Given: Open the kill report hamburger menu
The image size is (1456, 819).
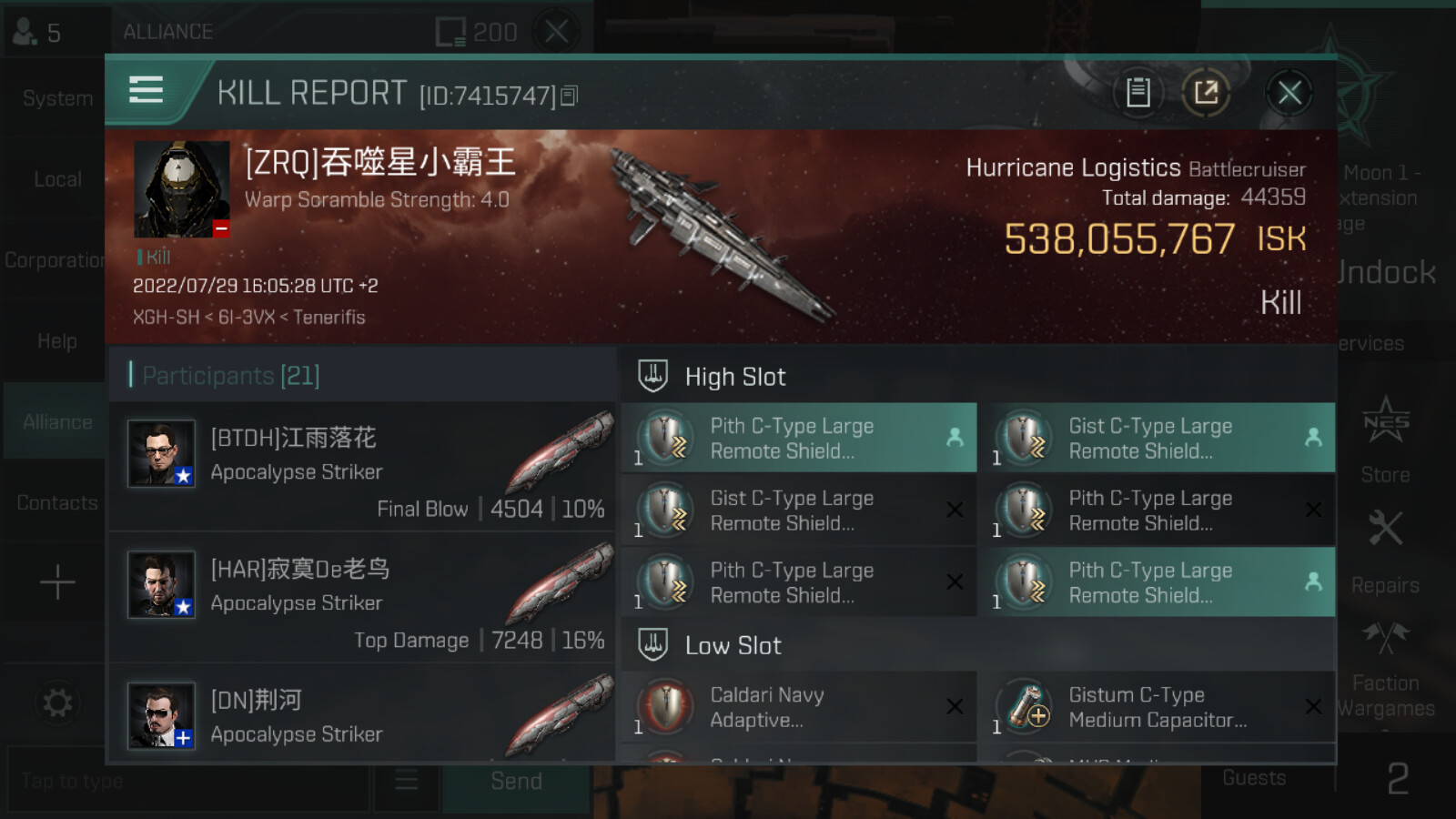Looking at the screenshot, I should [x=147, y=90].
